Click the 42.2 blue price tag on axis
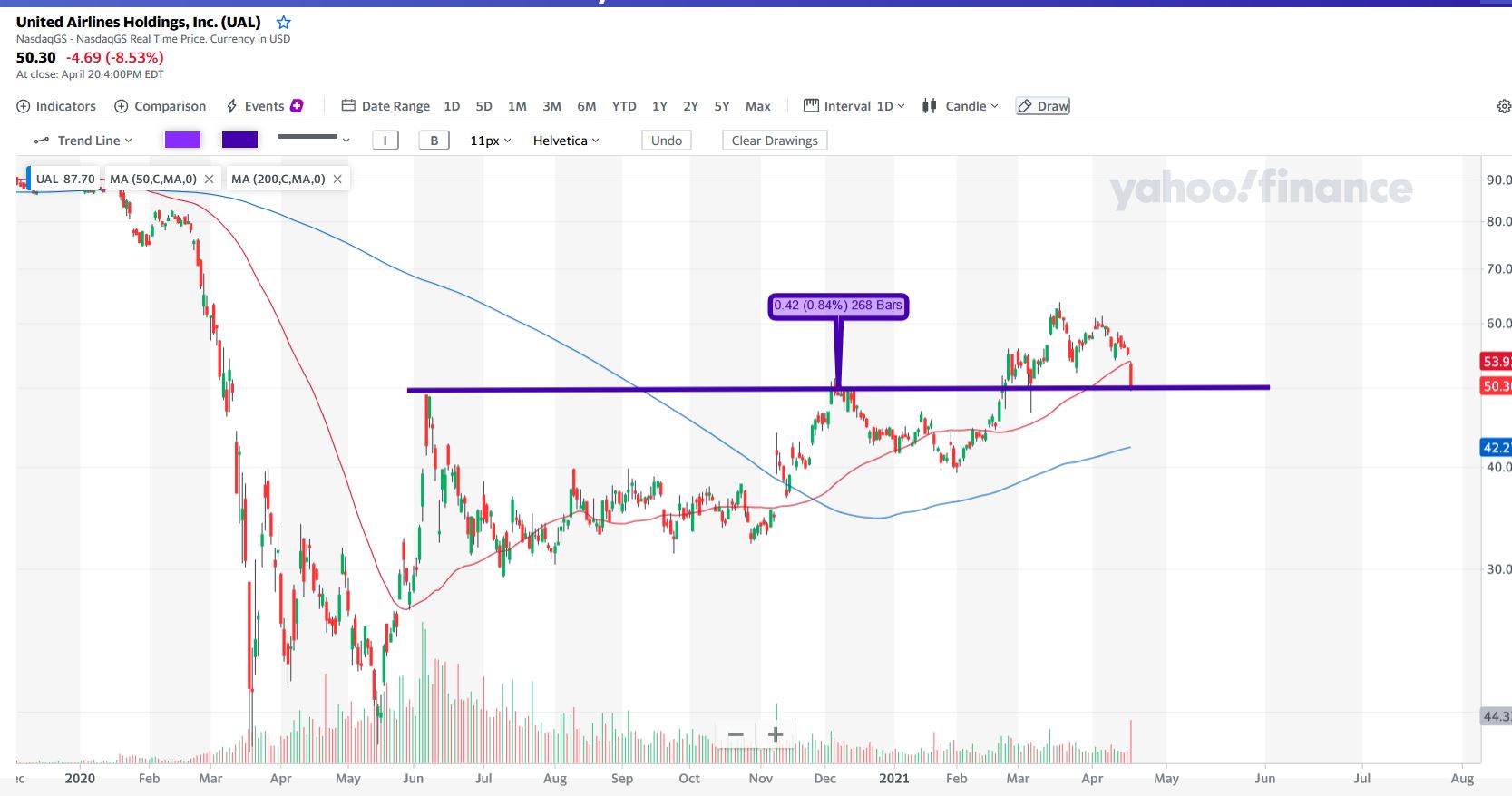 tap(1496, 447)
